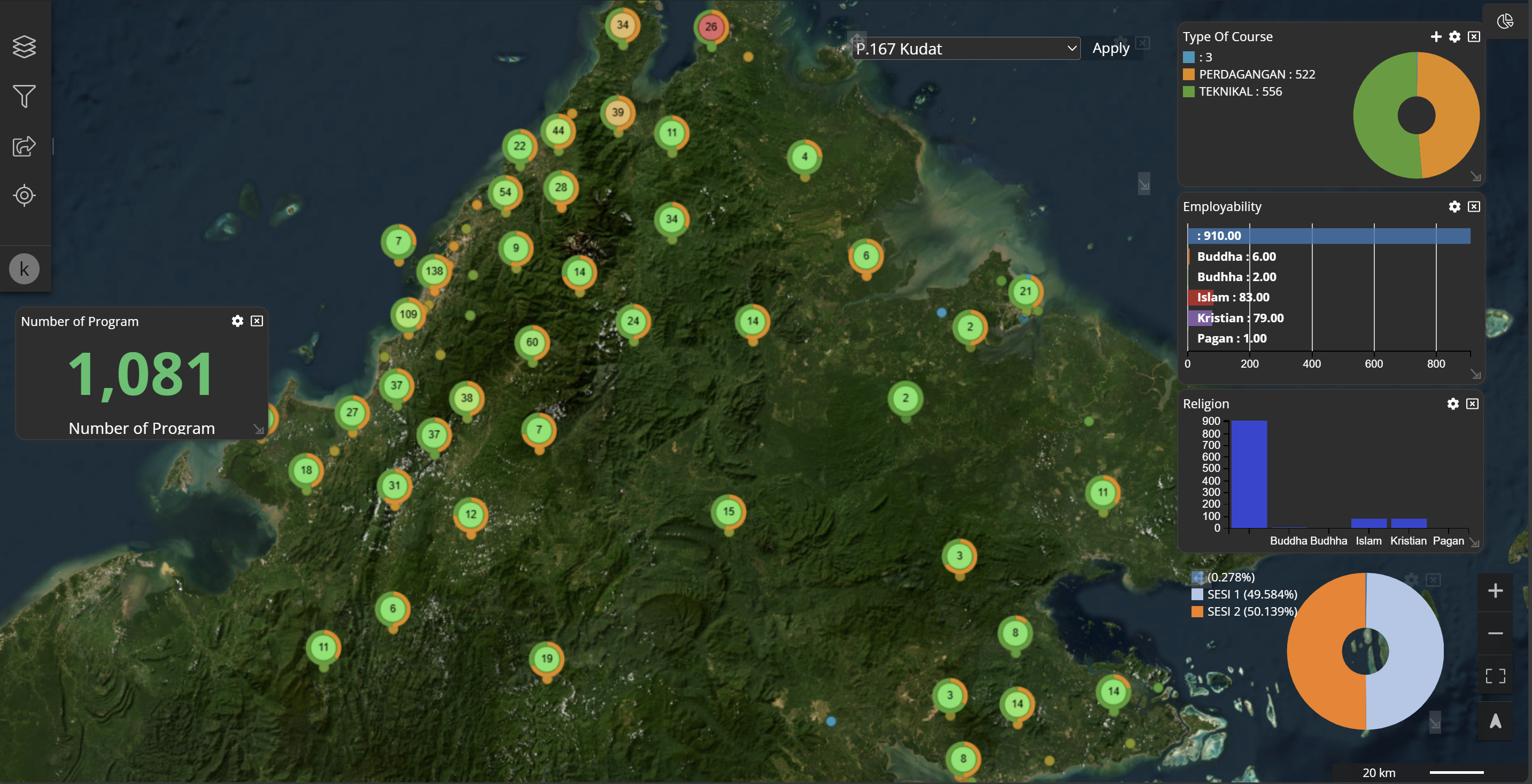The width and height of the screenshot is (1532, 784).
Task: Click the share export icon
Action: [24, 146]
